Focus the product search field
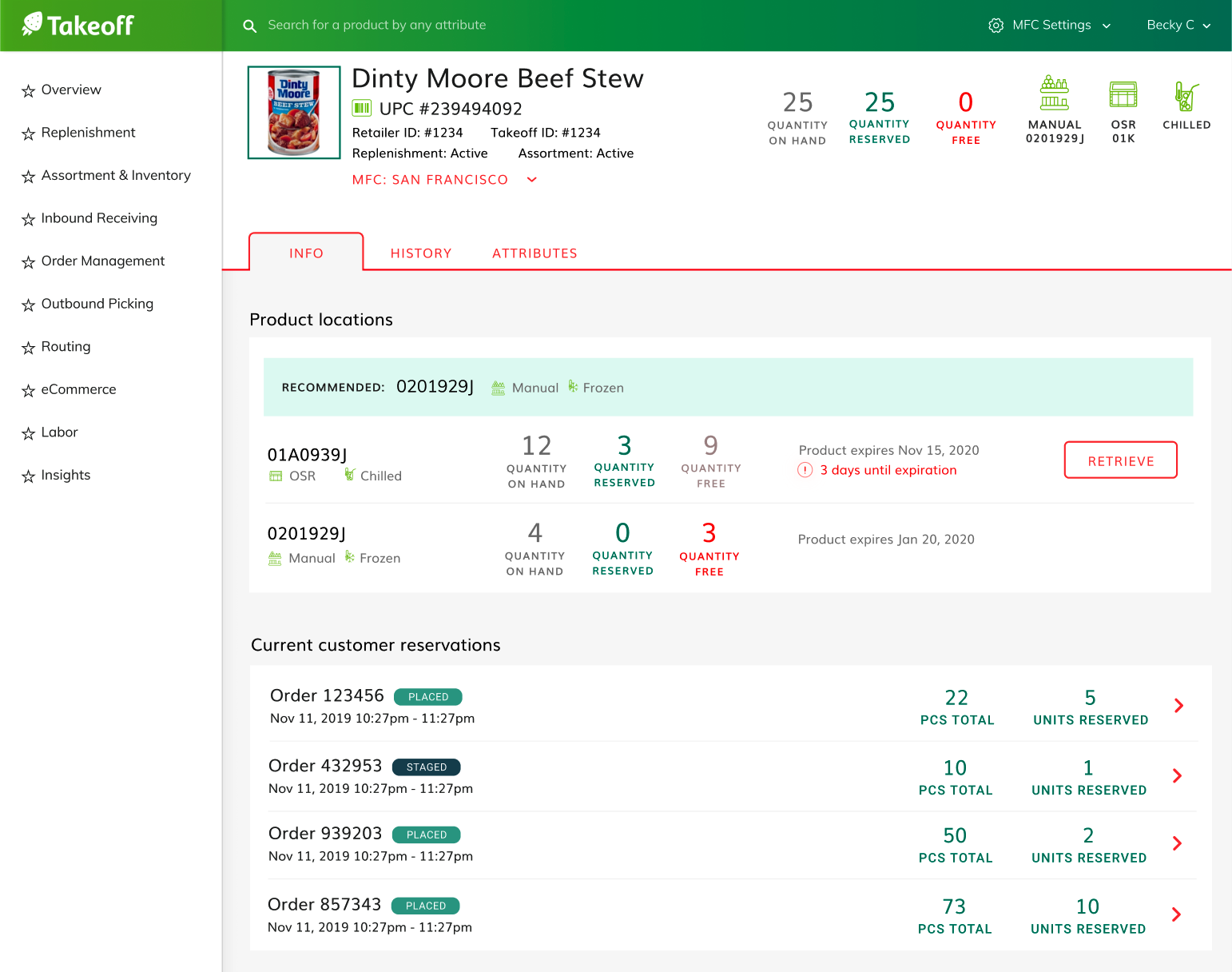Viewport: 1232px width, 972px height. point(377,26)
